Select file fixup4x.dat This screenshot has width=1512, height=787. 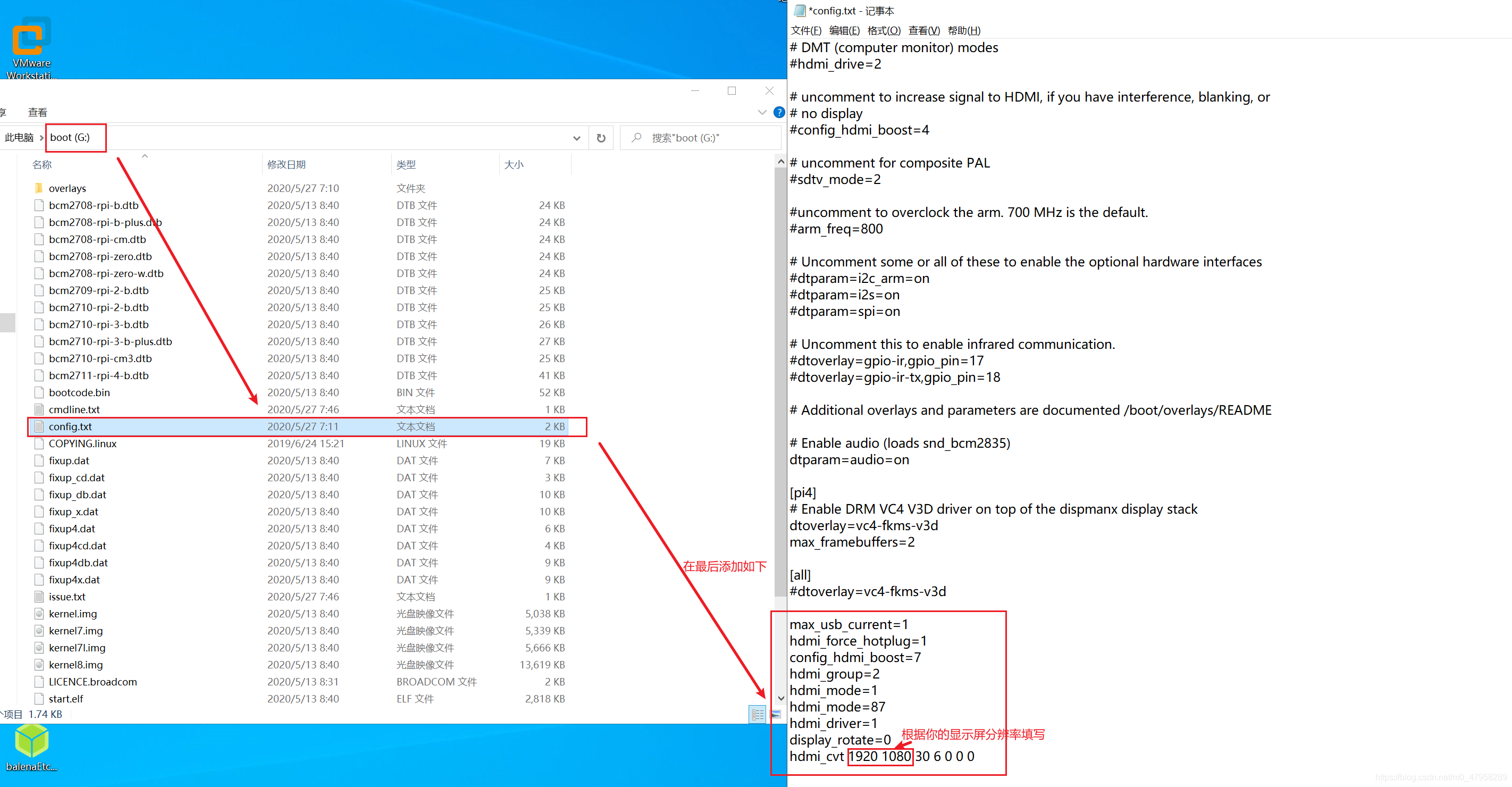[x=74, y=579]
